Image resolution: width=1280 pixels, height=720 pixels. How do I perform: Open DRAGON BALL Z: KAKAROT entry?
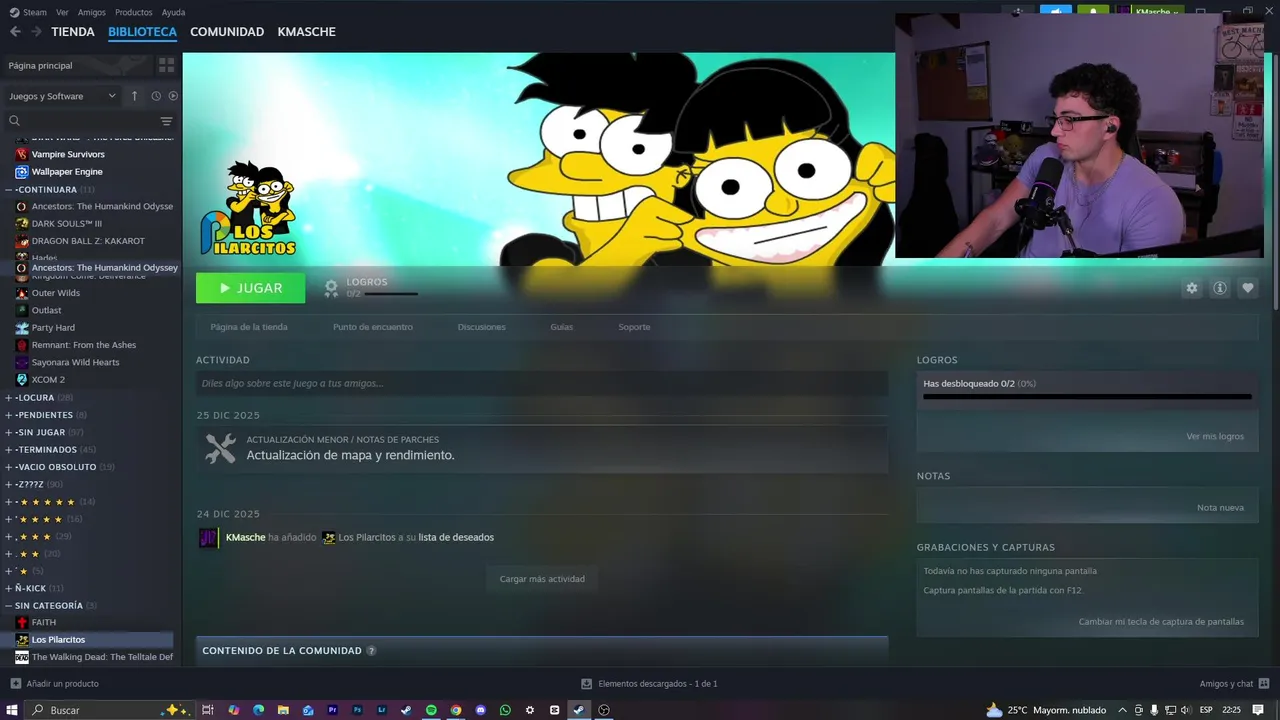(x=87, y=241)
